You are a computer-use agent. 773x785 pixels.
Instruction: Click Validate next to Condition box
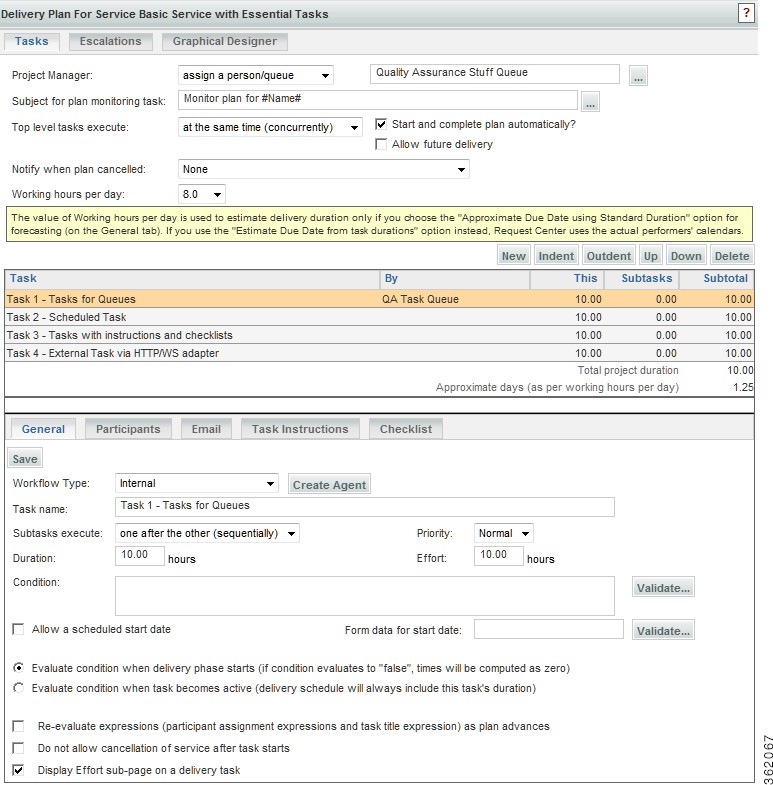tap(663, 588)
